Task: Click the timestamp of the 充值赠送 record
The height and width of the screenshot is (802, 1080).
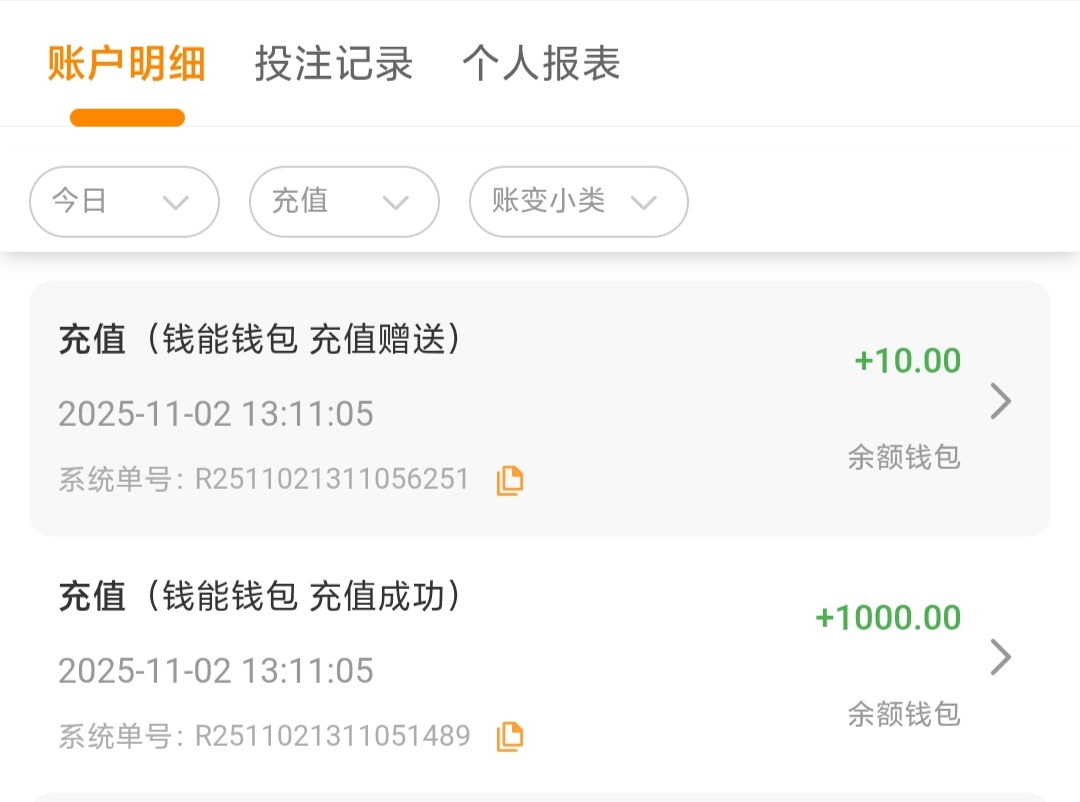Action: [x=216, y=414]
